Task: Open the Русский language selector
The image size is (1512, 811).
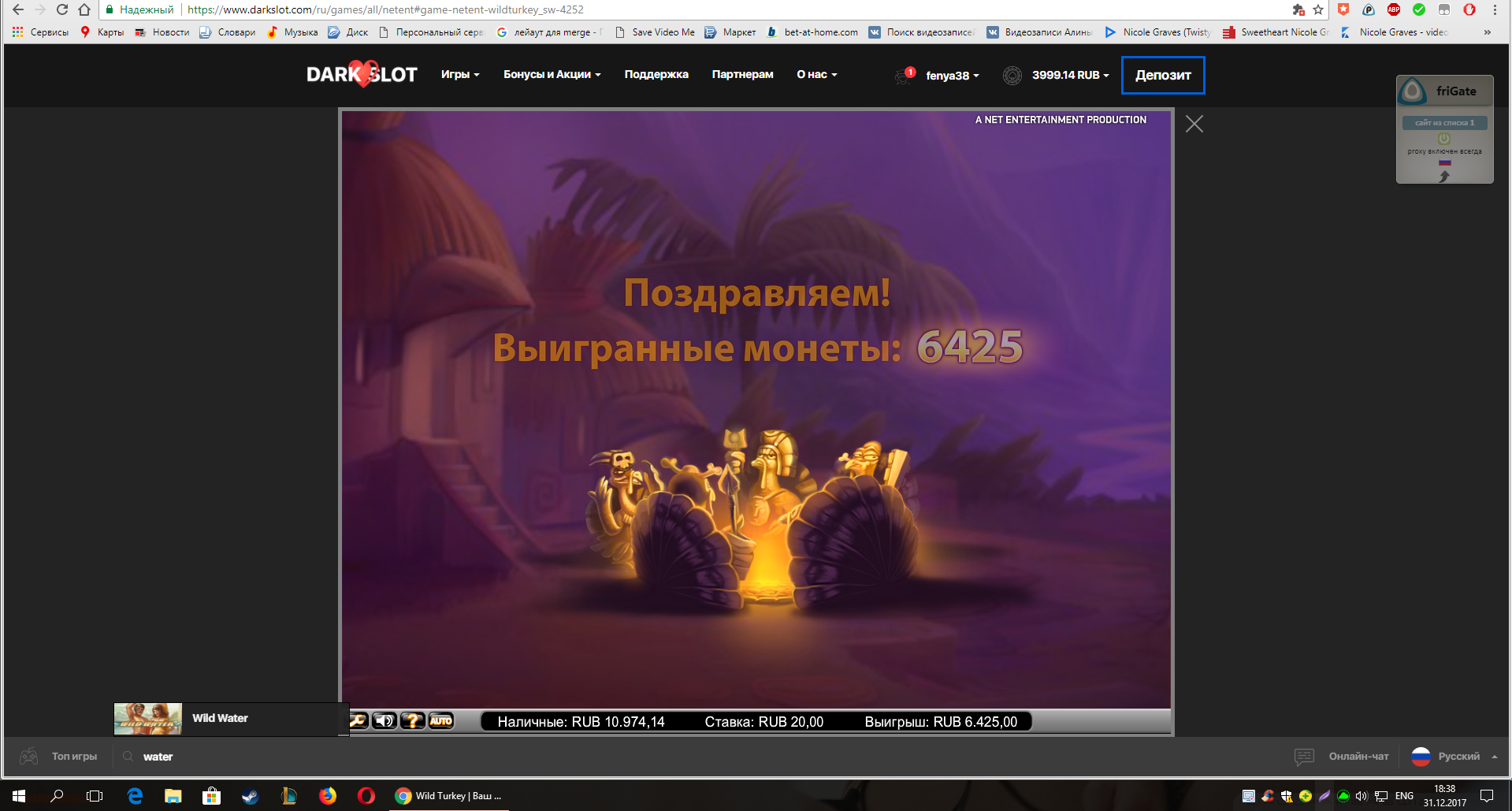Action: pos(1458,757)
